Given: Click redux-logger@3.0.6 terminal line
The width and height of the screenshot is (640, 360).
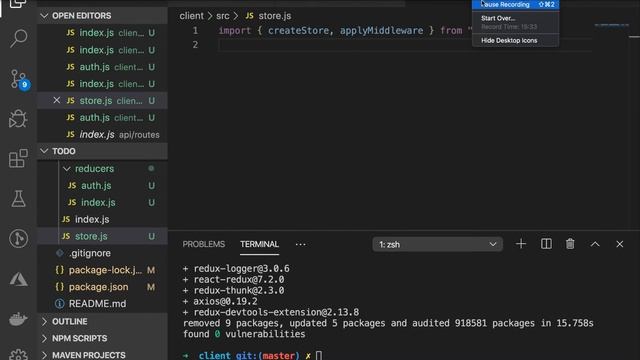Looking at the screenshot, I should (x=236, y=269).
